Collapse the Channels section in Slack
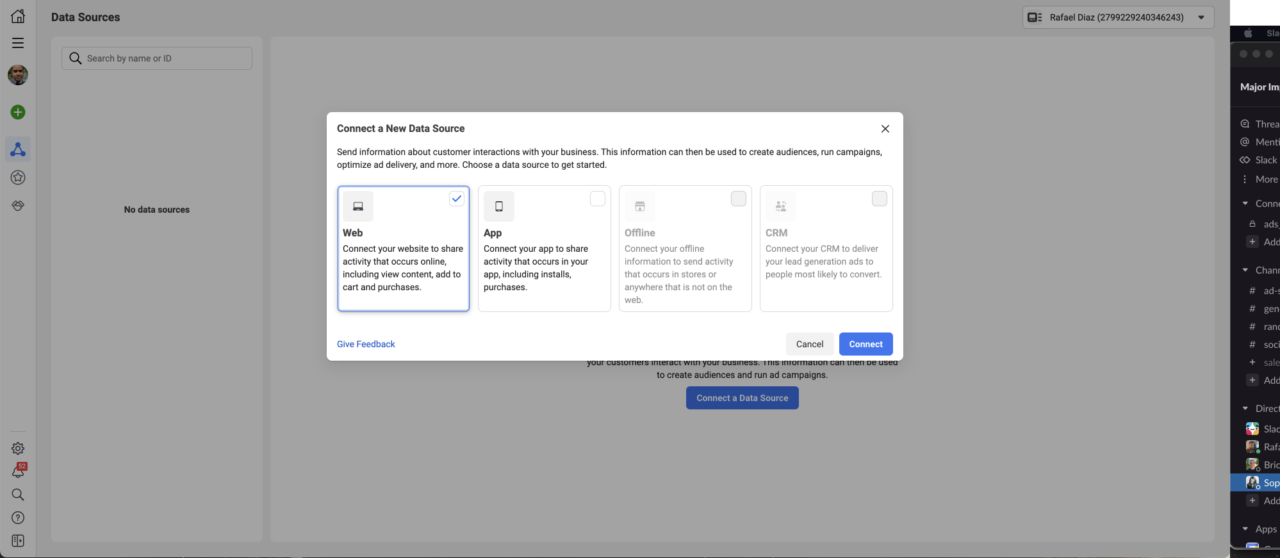 click(x=1245, y=270)
